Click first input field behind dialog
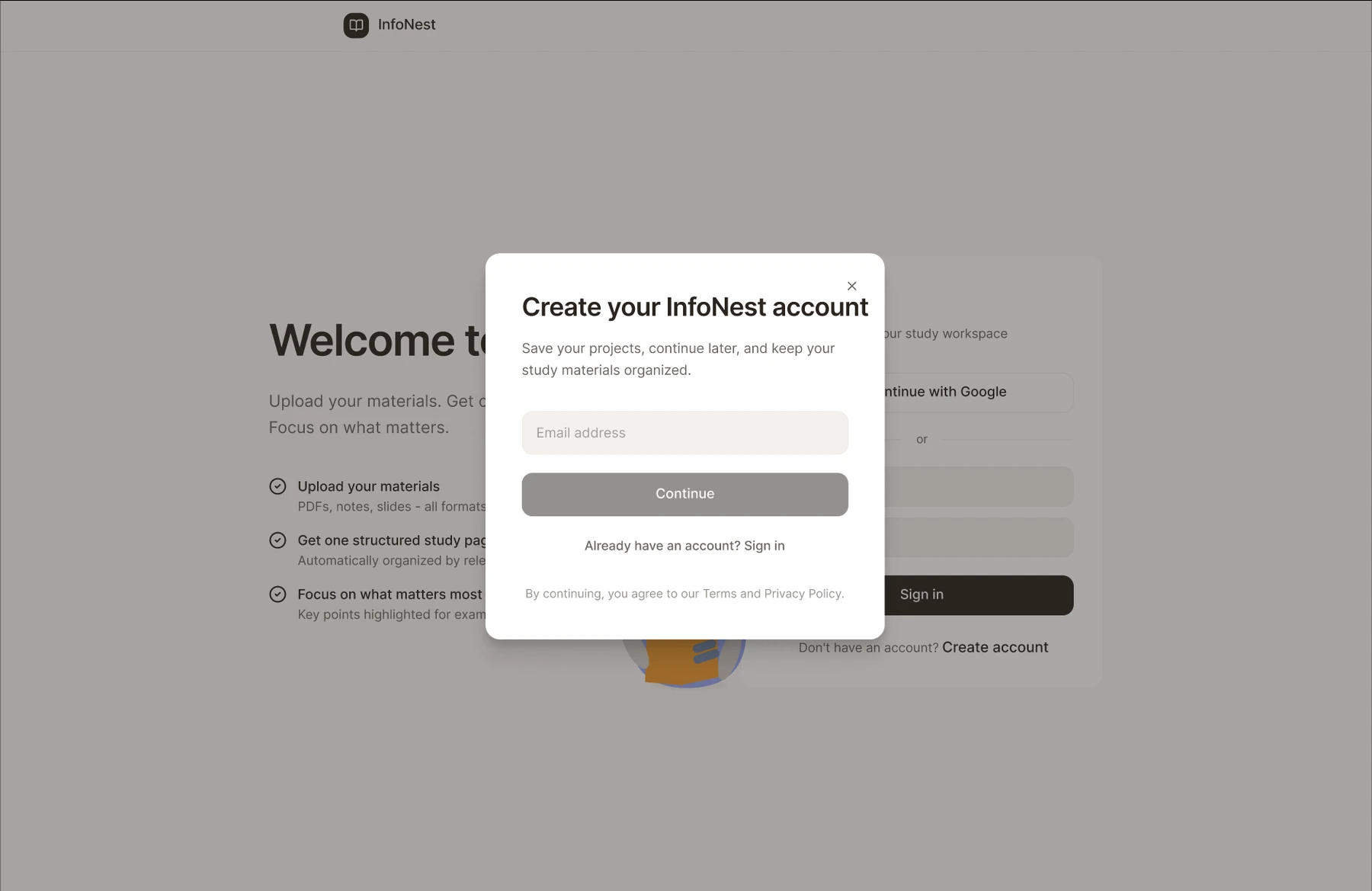The image size is (1372, 891). tap(979, 486)
